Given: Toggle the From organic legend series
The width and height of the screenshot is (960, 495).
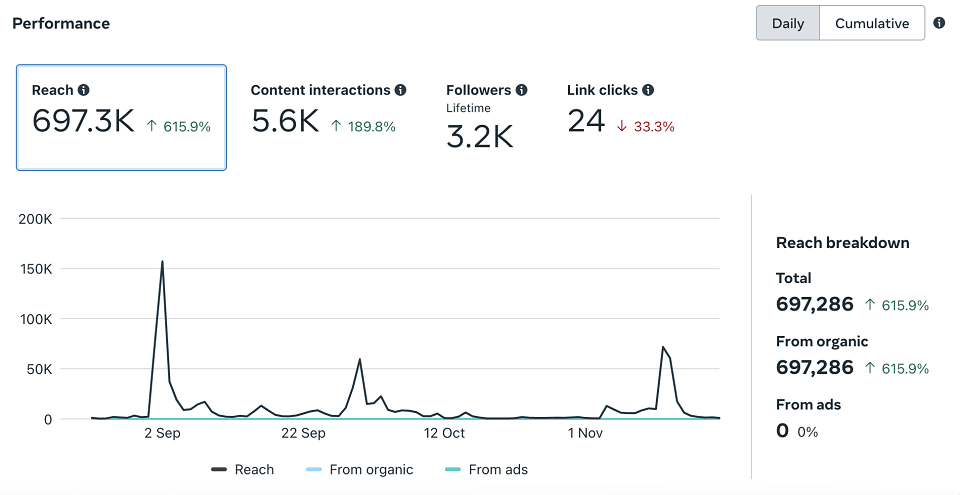Looking at the screenshot, I should (x=359, y=470).
